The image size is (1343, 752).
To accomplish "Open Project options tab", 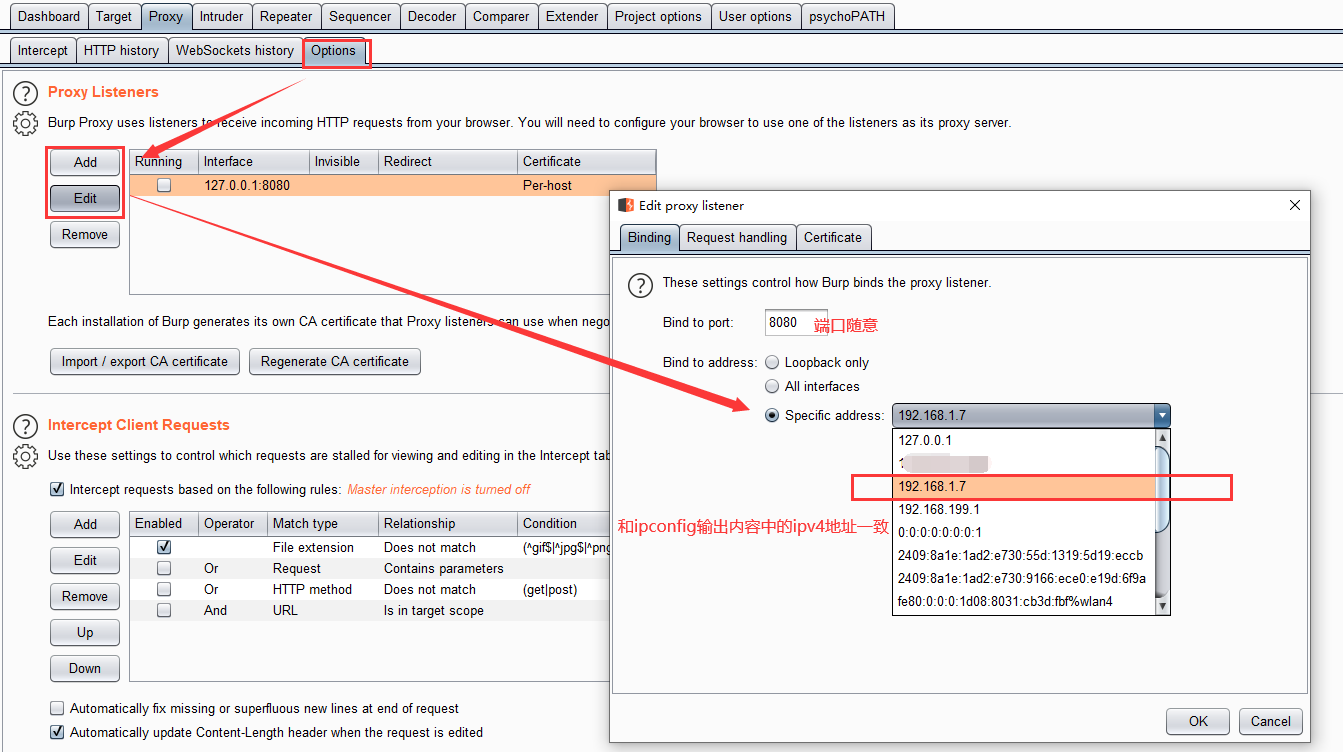I will pyautogui.click(x=658, y=16).
